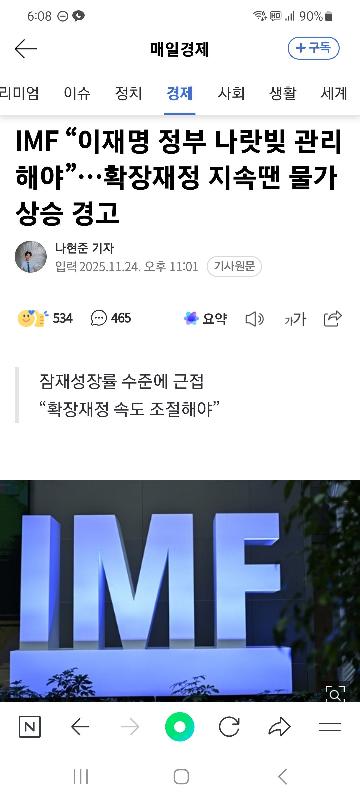Viewport: 360px width, 800px height.
Task: View reporter 나현준's profile photo
Action: click(x=31, y=257)
